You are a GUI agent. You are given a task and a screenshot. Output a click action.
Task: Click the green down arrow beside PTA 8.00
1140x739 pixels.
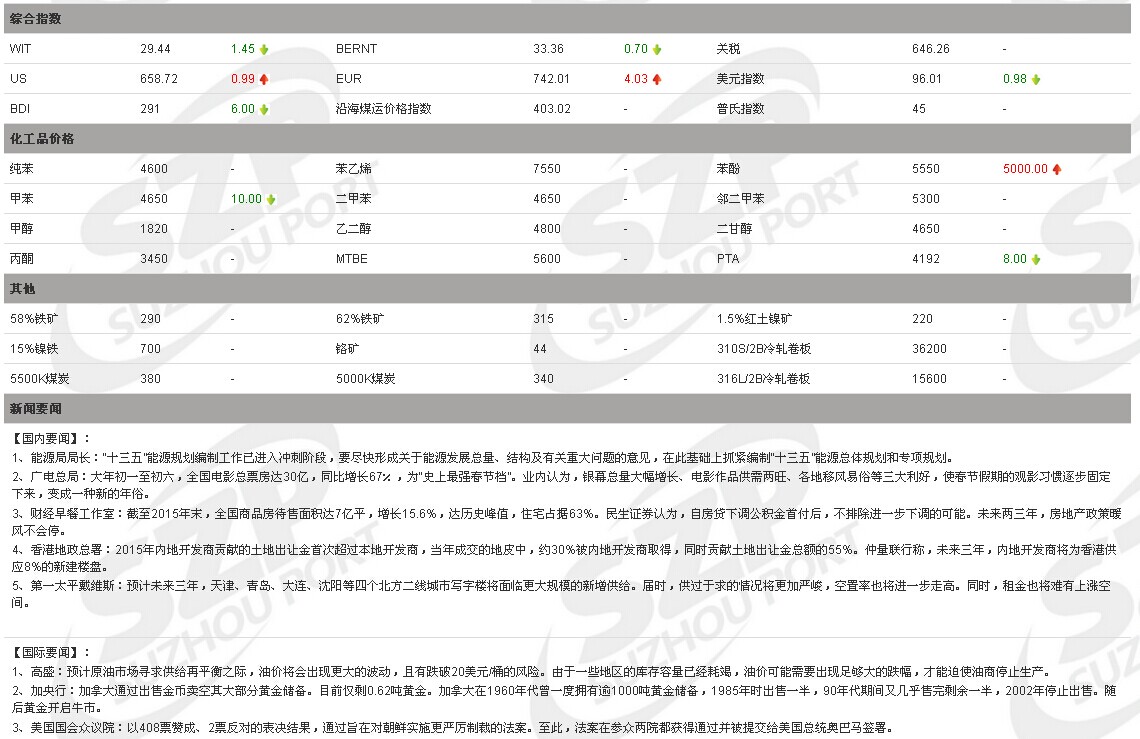coord(1036,259)
